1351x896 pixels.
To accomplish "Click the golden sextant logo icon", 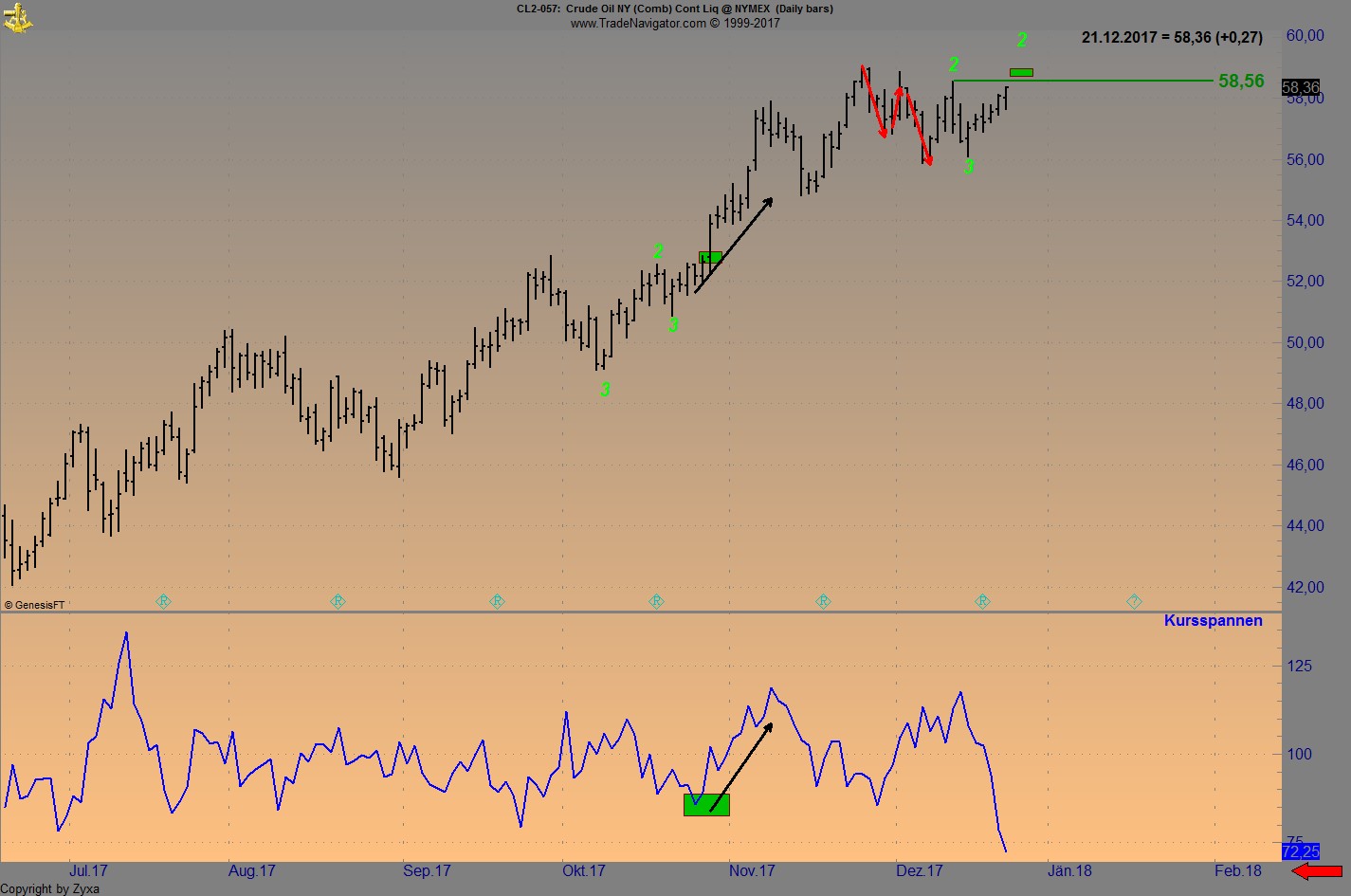I will (17, 17).
